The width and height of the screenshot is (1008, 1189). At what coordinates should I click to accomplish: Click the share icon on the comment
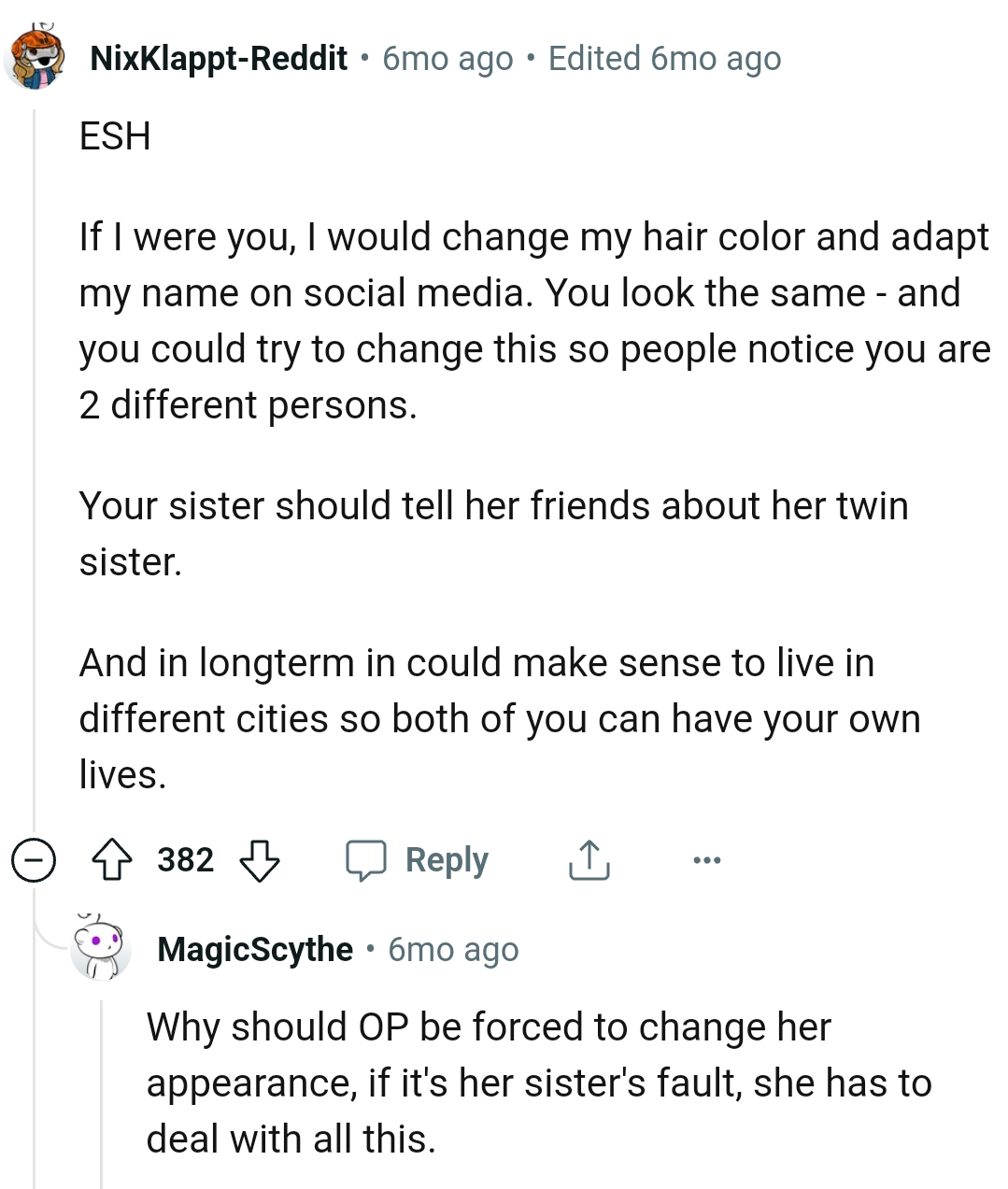click(x=587, y=860)
